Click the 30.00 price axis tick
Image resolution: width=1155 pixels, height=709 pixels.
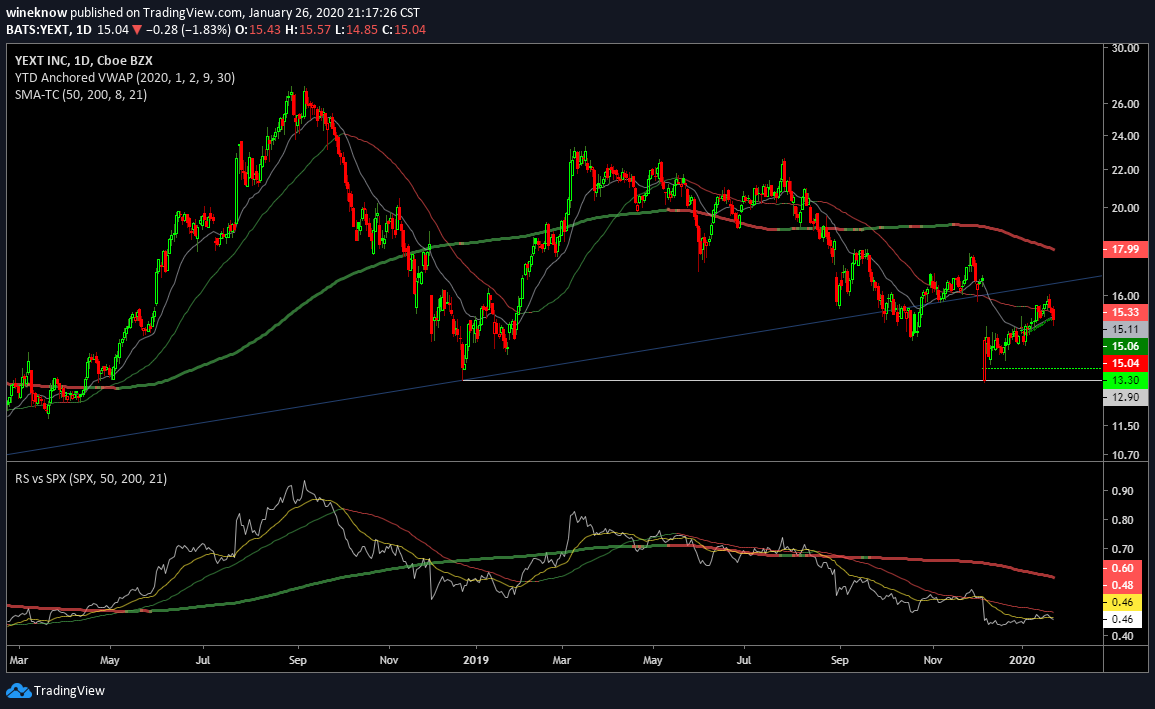(x=1126, y=48)
